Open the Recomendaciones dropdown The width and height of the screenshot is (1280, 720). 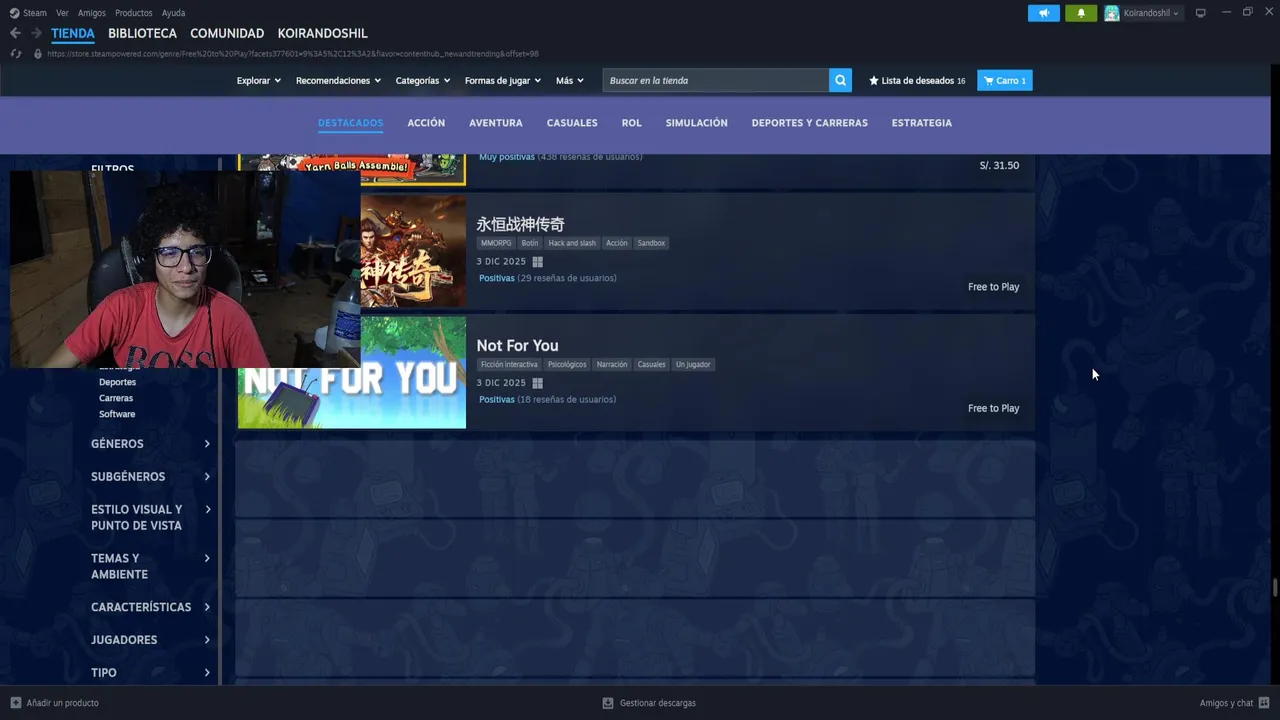338,80
